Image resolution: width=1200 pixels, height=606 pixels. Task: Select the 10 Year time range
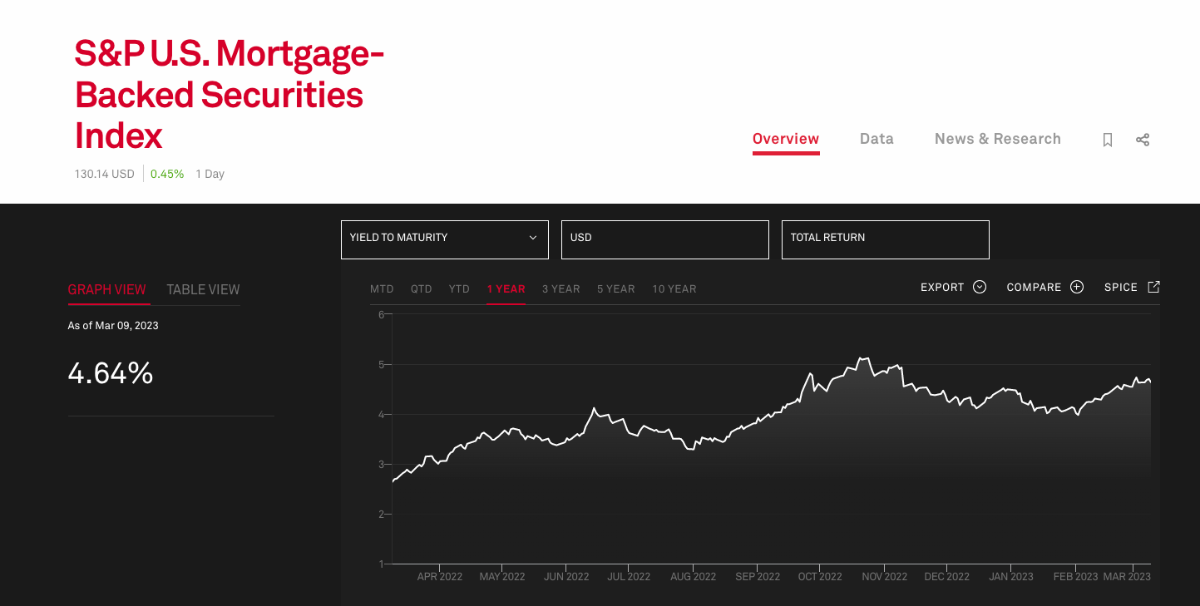pos(674,289)
